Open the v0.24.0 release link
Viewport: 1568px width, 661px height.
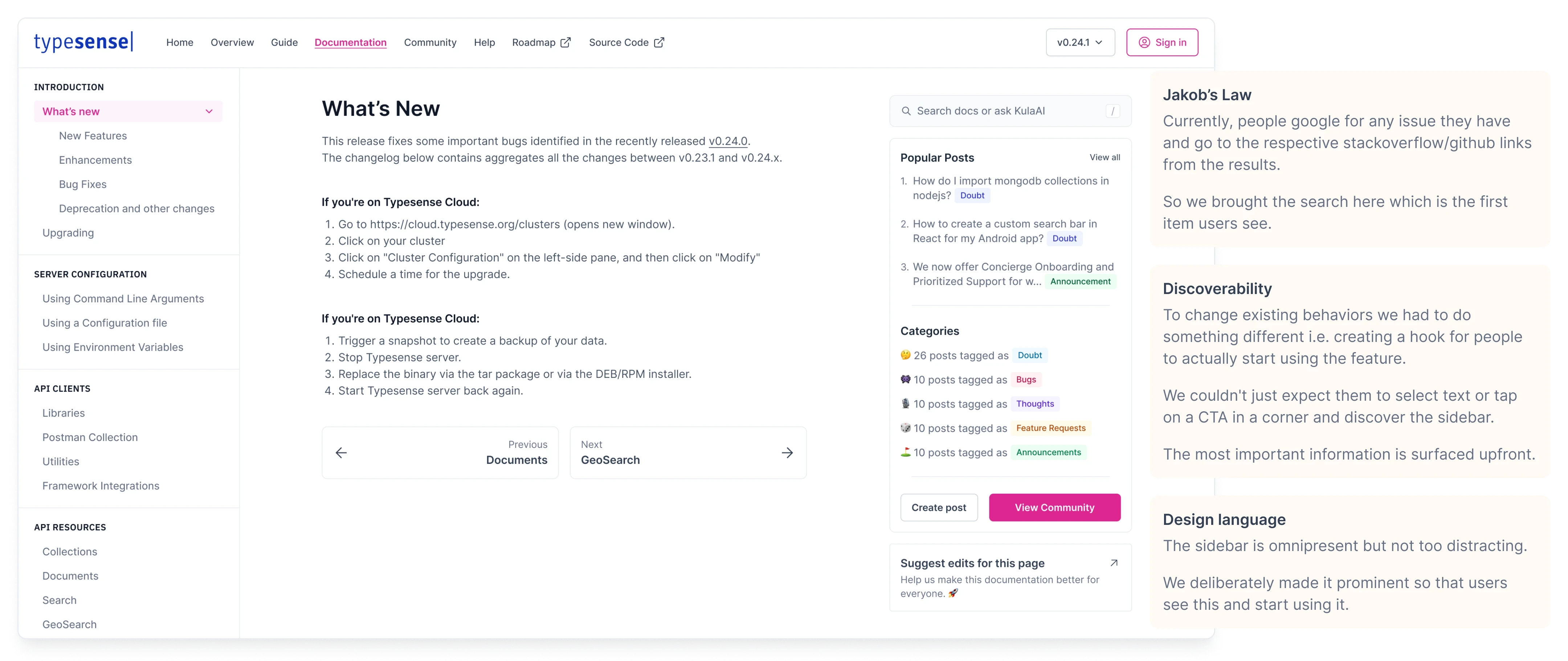pos(728,141)
